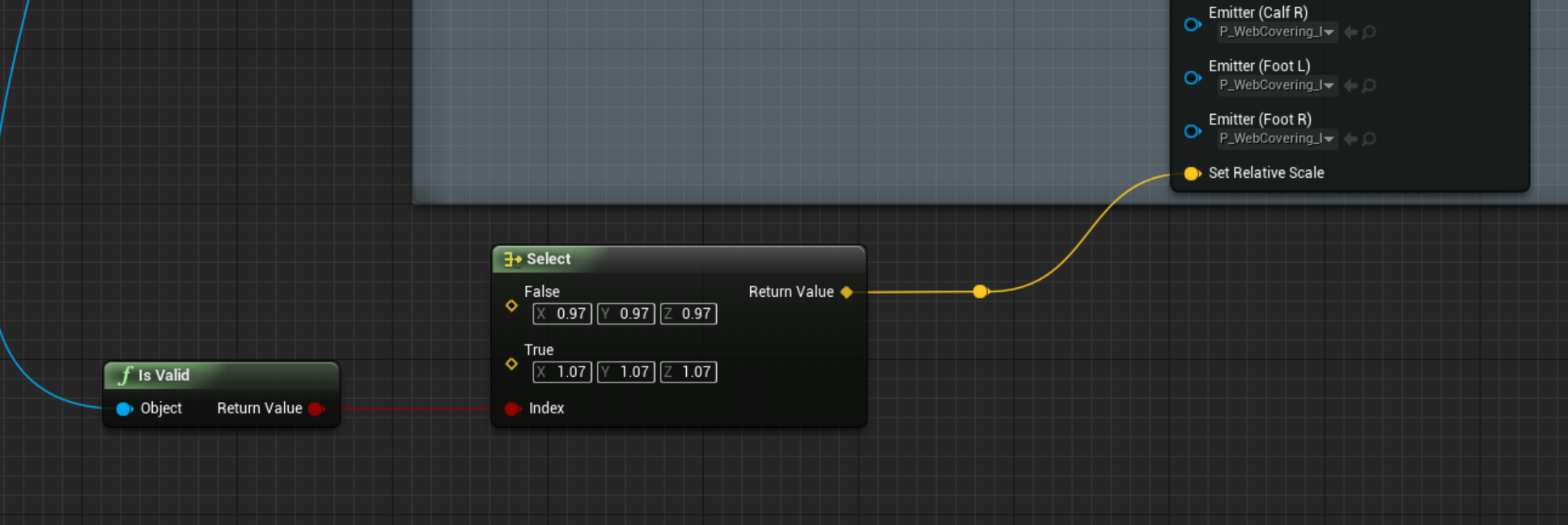The image size is (1568, 525).
Task: Click the use-selected-asset arrow for Emitter (Calf R)
Action: (x=1350, y=32)
